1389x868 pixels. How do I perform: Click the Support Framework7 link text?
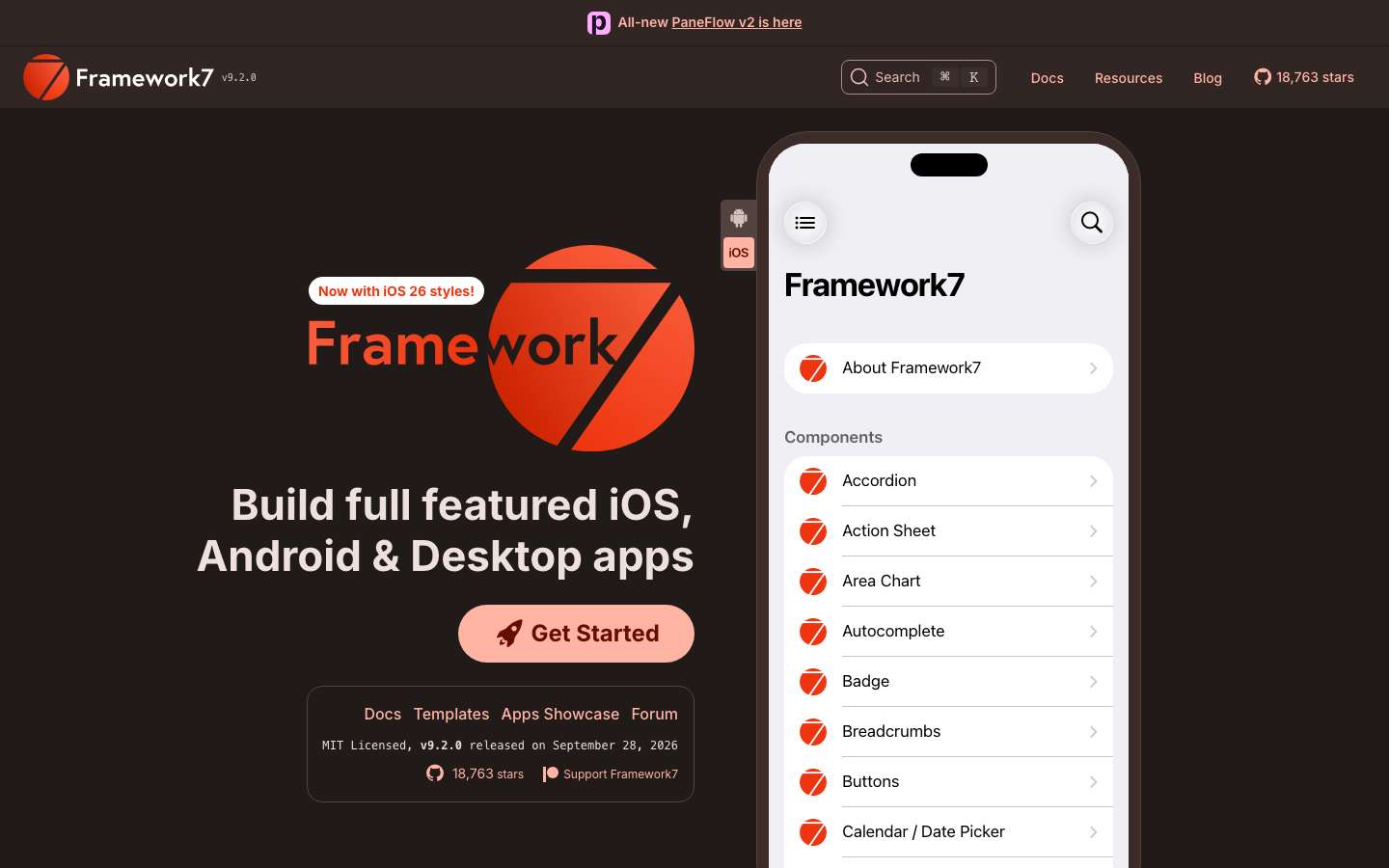[620, 773]
